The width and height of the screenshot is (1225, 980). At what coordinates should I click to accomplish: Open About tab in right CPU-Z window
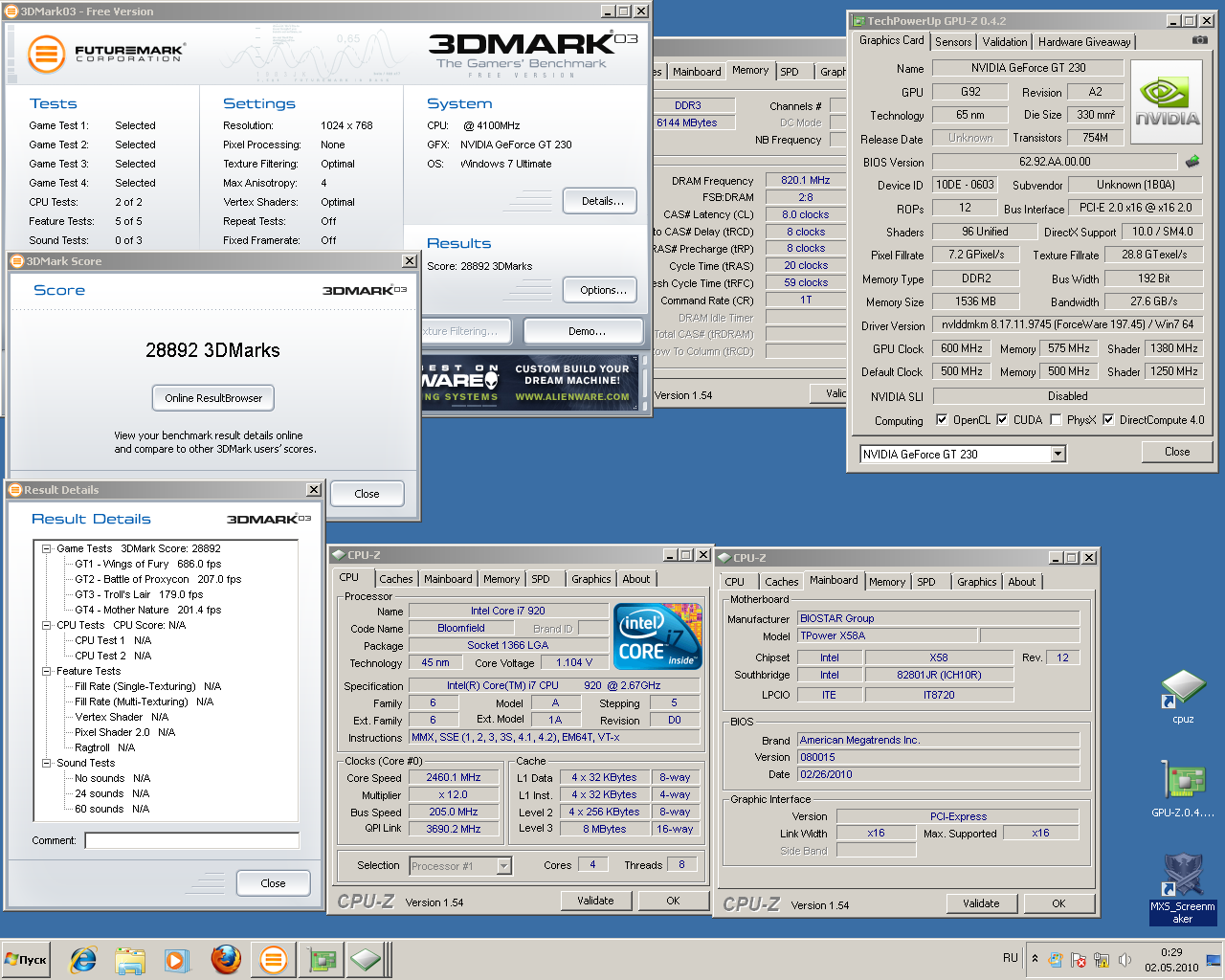click(x=1022, y=582)
